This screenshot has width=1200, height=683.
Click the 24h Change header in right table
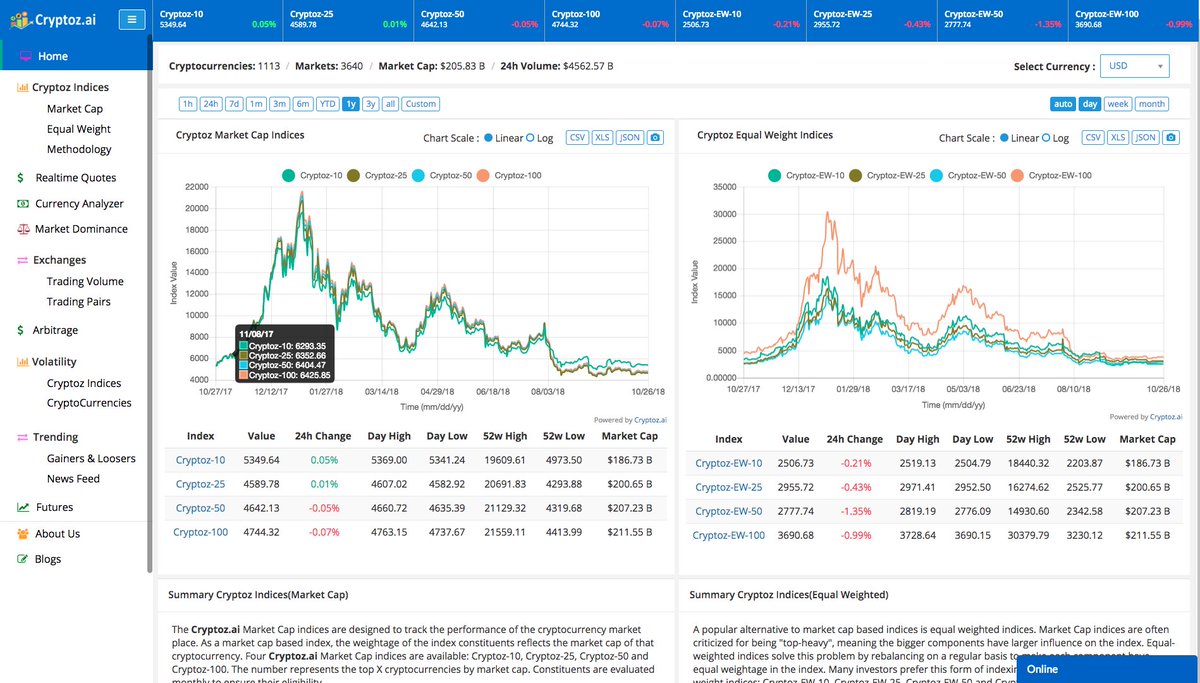[855, 439]
